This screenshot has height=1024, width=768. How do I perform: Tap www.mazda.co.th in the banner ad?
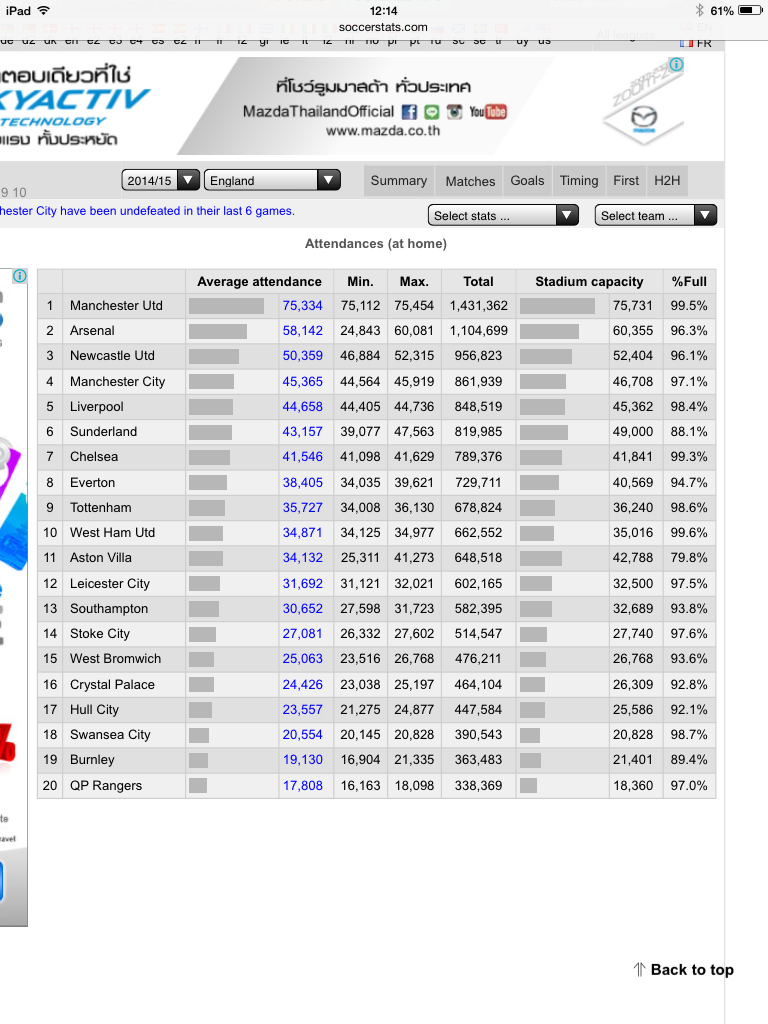383,131
